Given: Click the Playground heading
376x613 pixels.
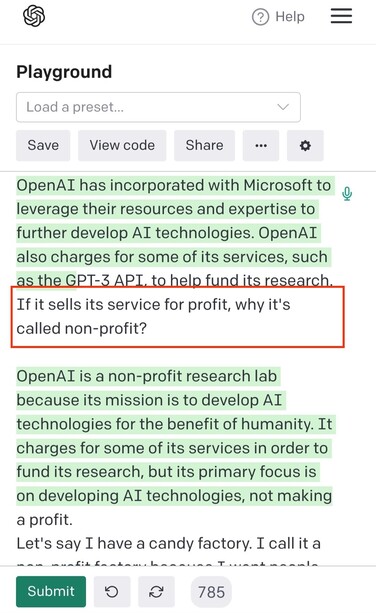Looking at the screenshot, I should [x=64, y=72].
